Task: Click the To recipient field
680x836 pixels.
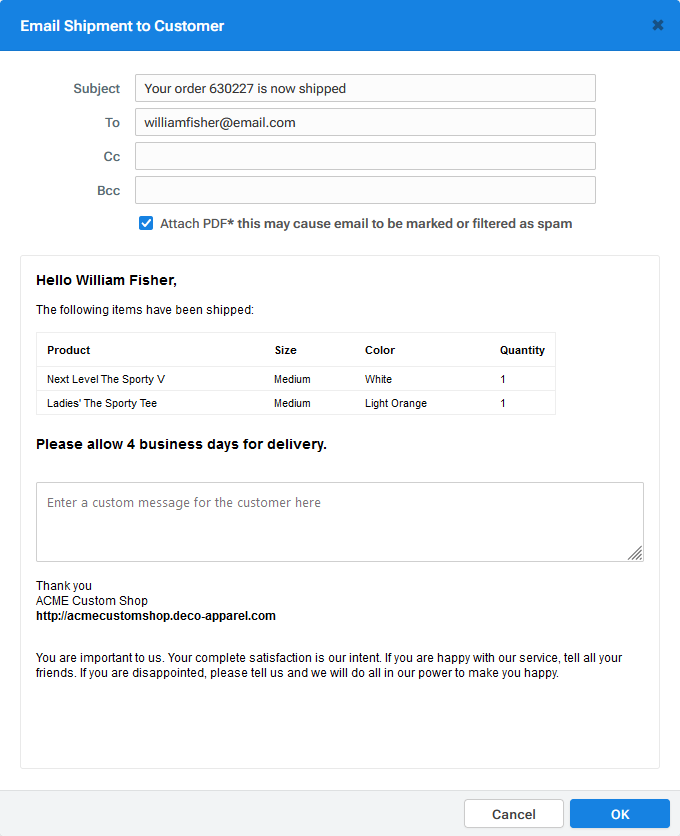Action: pos(364,122)
